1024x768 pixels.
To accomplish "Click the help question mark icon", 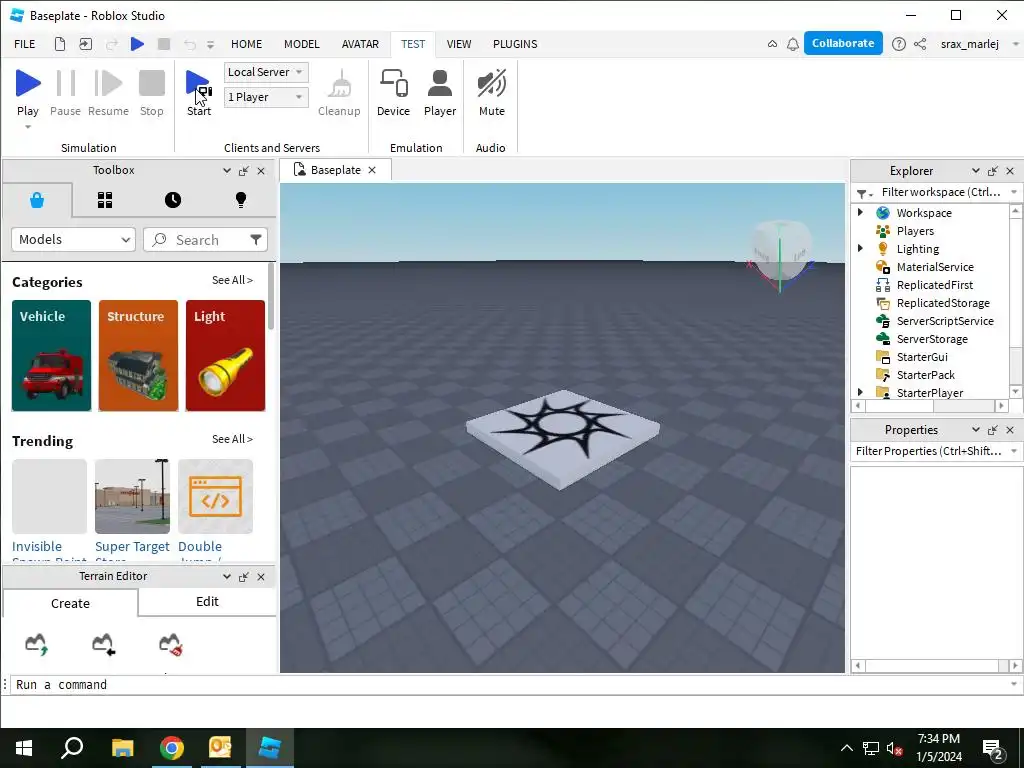I will coord(899,44).
